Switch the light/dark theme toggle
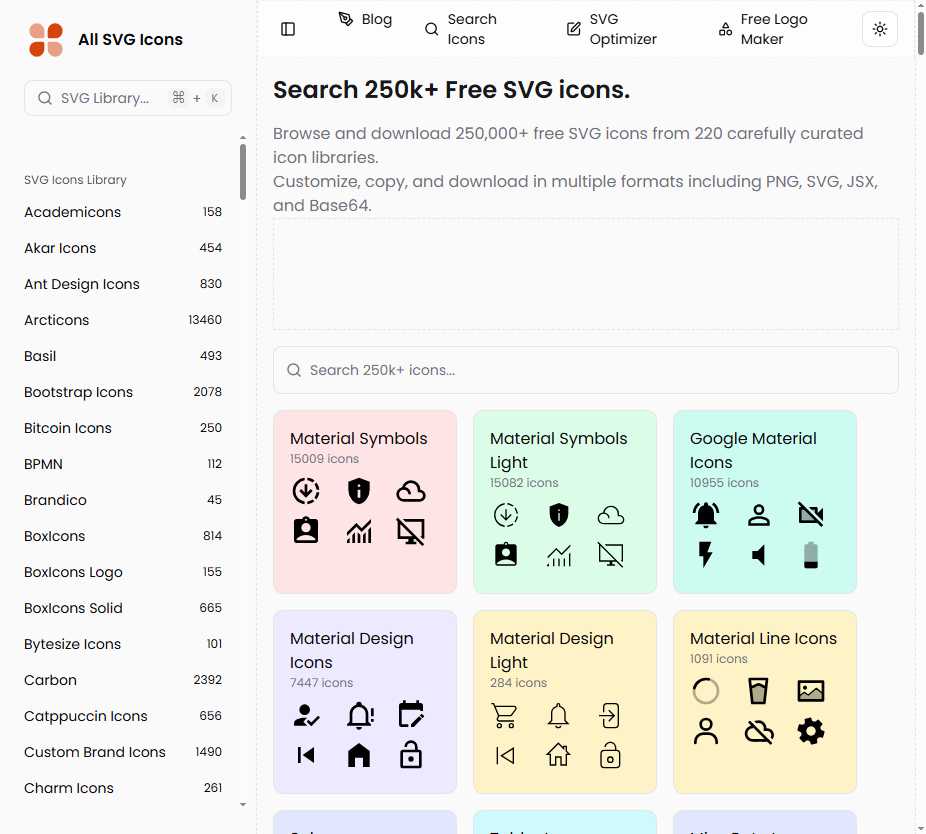The height and width of the screenshot is (834, 926). [x=879, y=29]
